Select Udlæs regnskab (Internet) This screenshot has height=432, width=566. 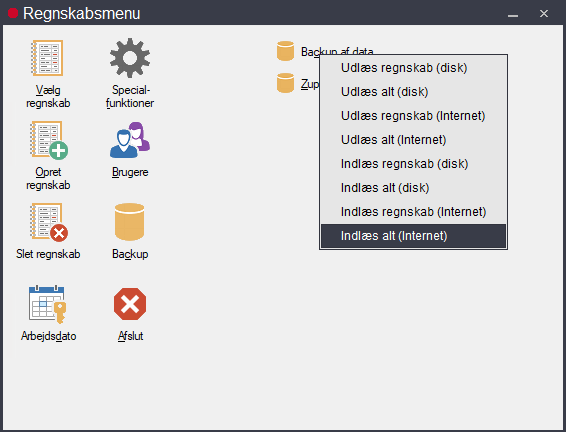tap(413, 116)
